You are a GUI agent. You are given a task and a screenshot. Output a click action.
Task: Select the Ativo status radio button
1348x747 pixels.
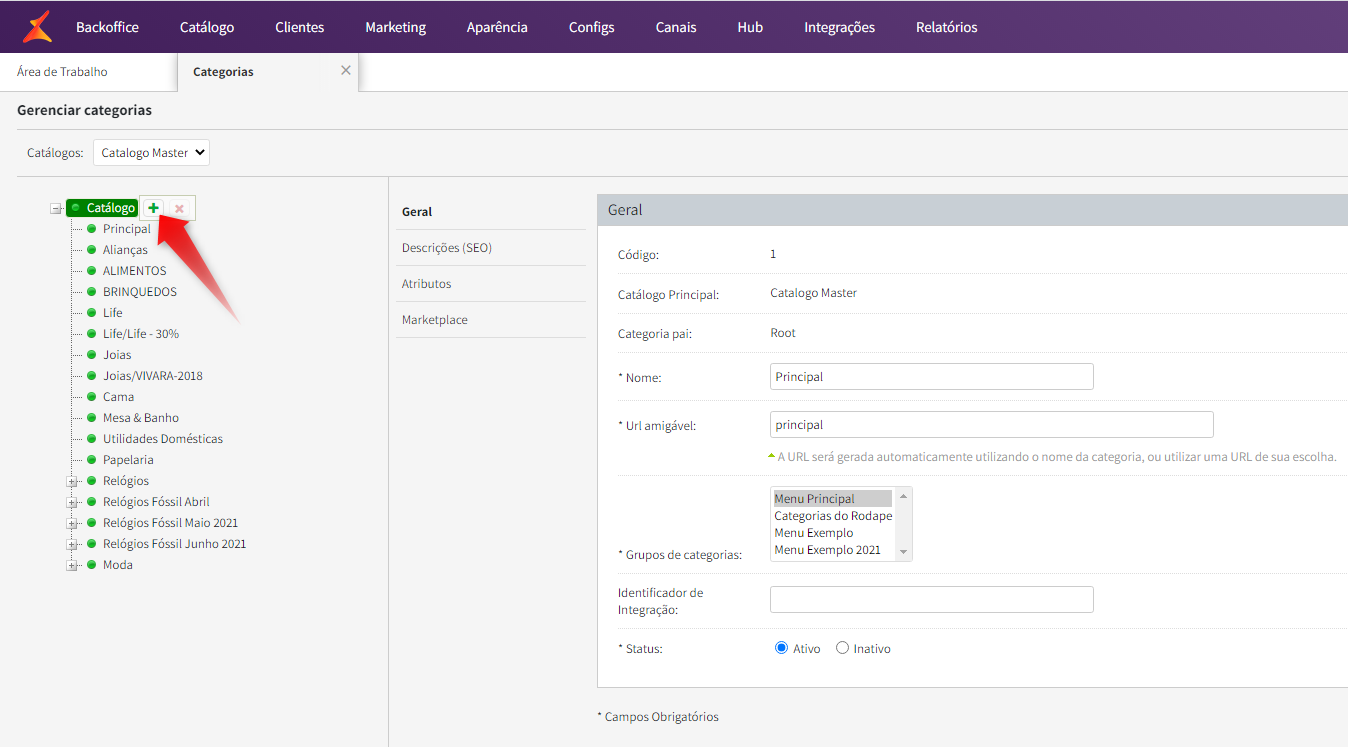pyautogui.click(x=782, y=648)
